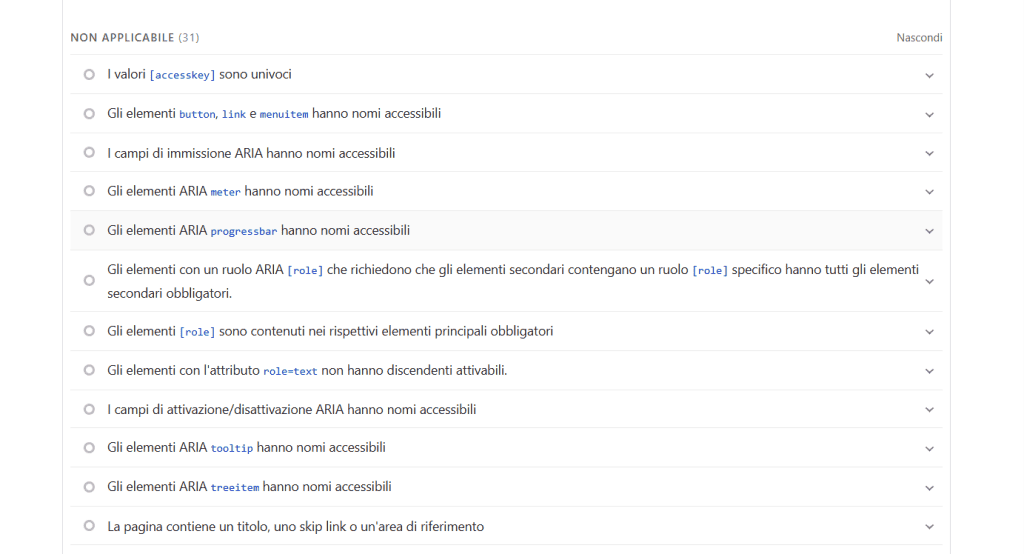This screenshot has height=554, width=1024.
Task: Click the blue 'role=text' code label
Action: point(290,371)
